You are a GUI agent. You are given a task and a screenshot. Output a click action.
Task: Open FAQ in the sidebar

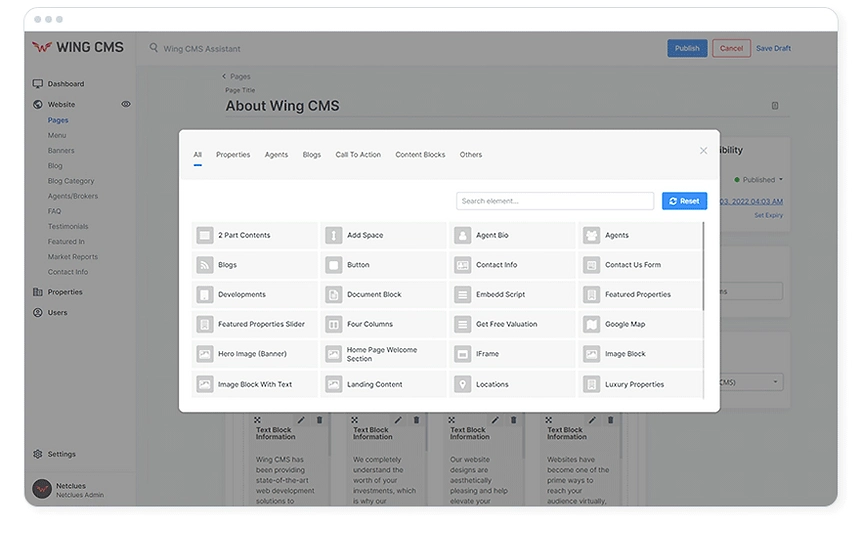(54, 211)
